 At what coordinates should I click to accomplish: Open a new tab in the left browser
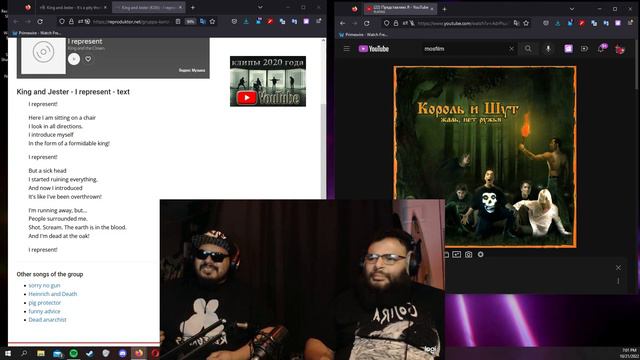[x=193, y=7]
